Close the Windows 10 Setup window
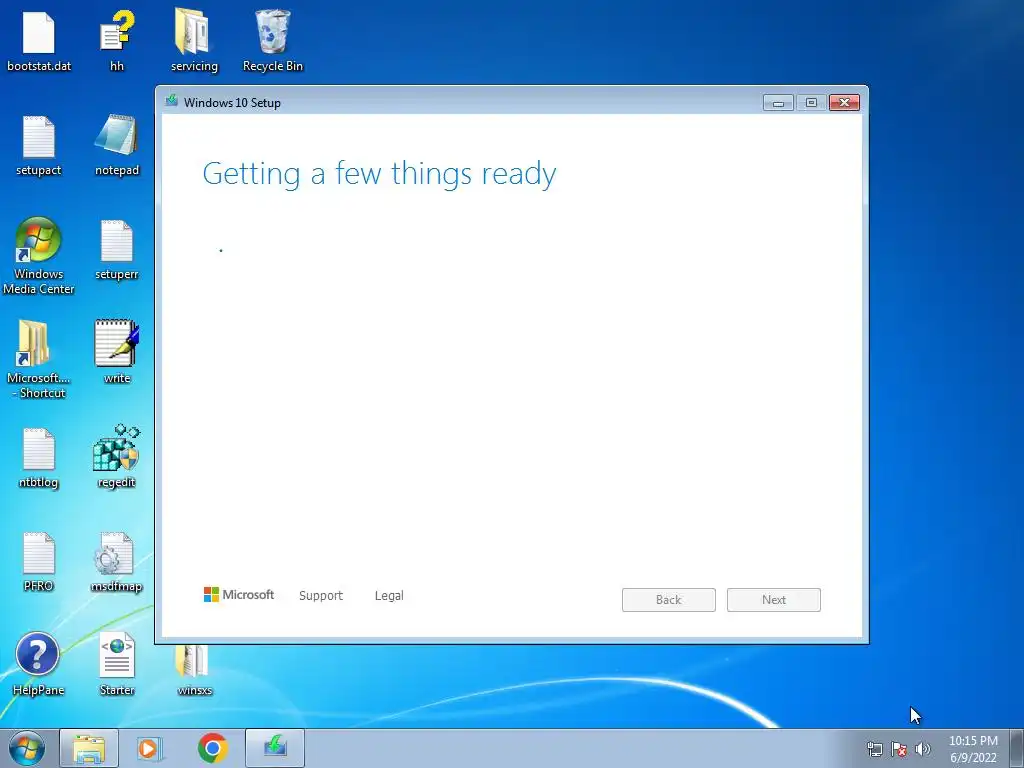This screenshot has height=768, width=1024. coord(844,103)
